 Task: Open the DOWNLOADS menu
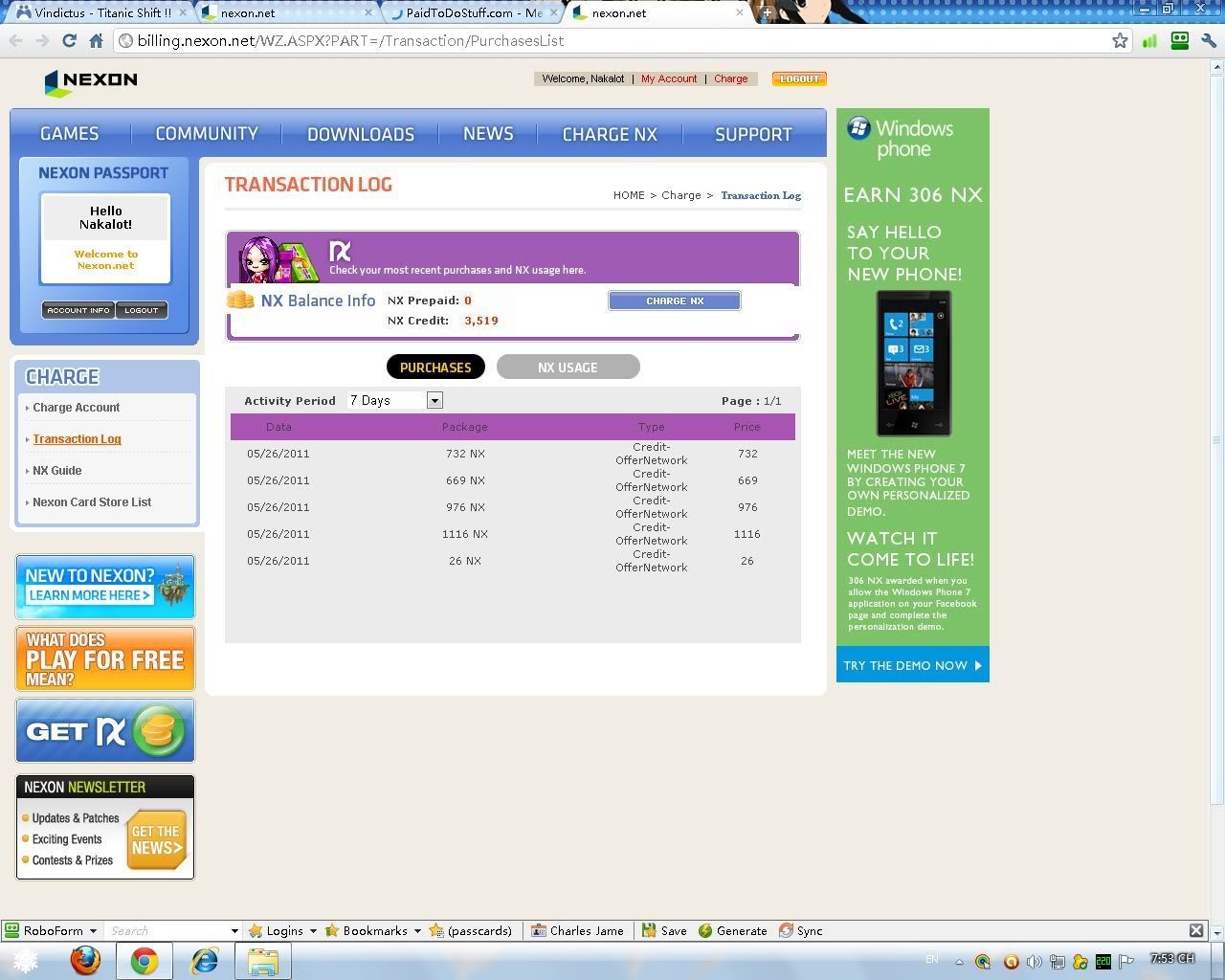(361, 134)
